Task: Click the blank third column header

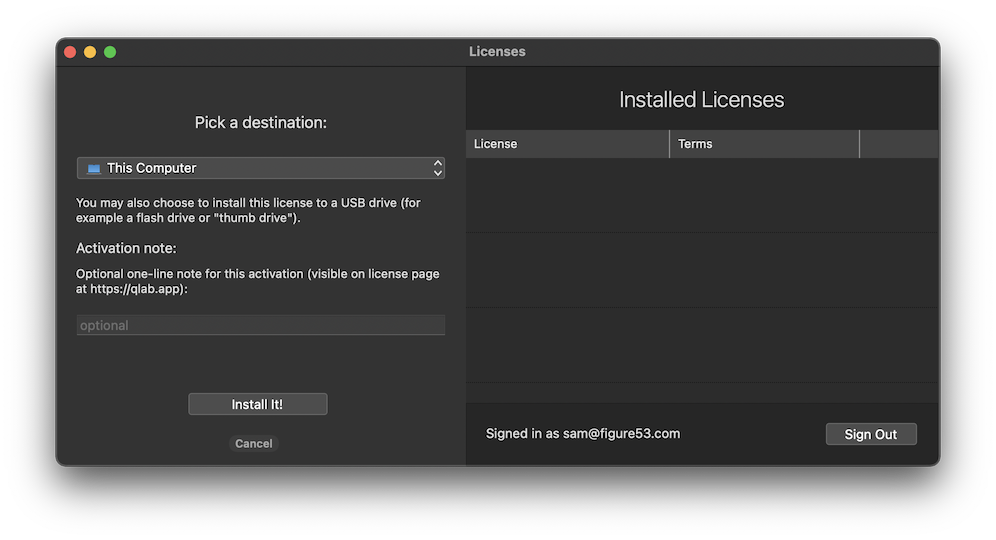Action: (898, 144)
